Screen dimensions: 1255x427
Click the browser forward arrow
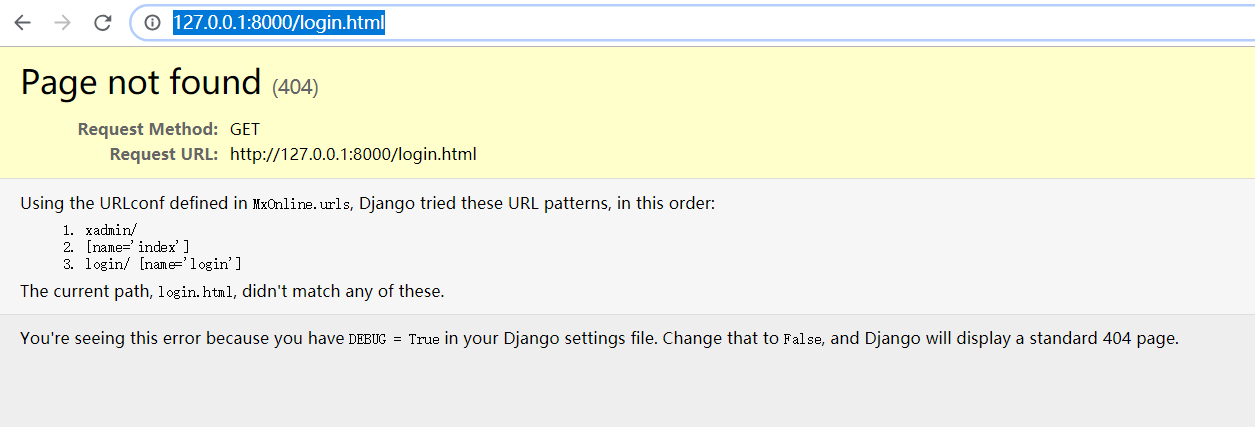tap(62, 23)
